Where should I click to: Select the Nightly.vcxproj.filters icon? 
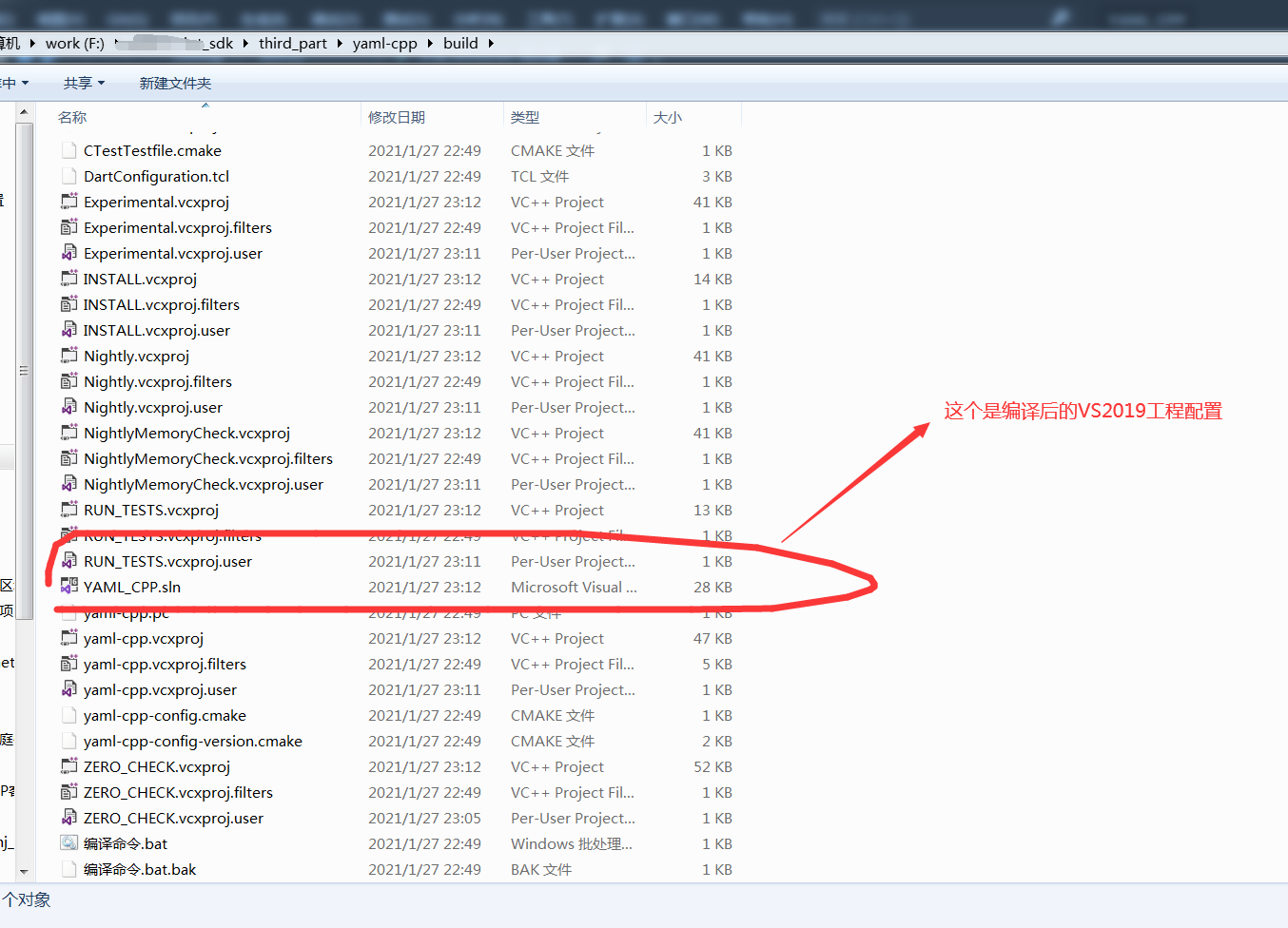[x=68, y=381]
